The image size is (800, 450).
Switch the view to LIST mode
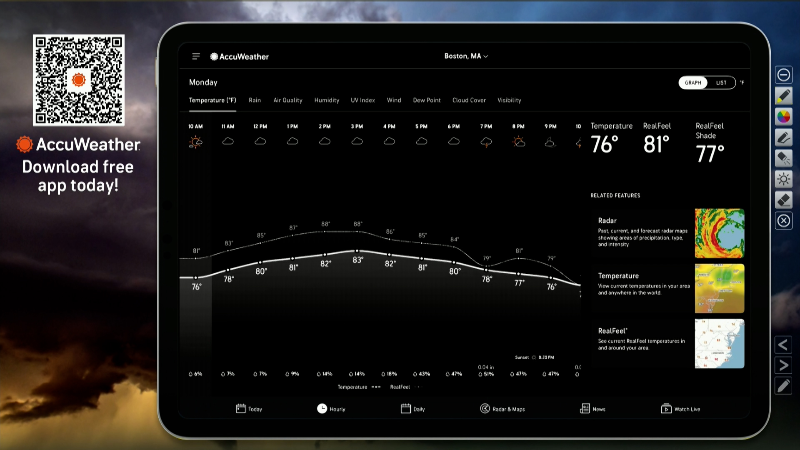[x=721, y=83]
